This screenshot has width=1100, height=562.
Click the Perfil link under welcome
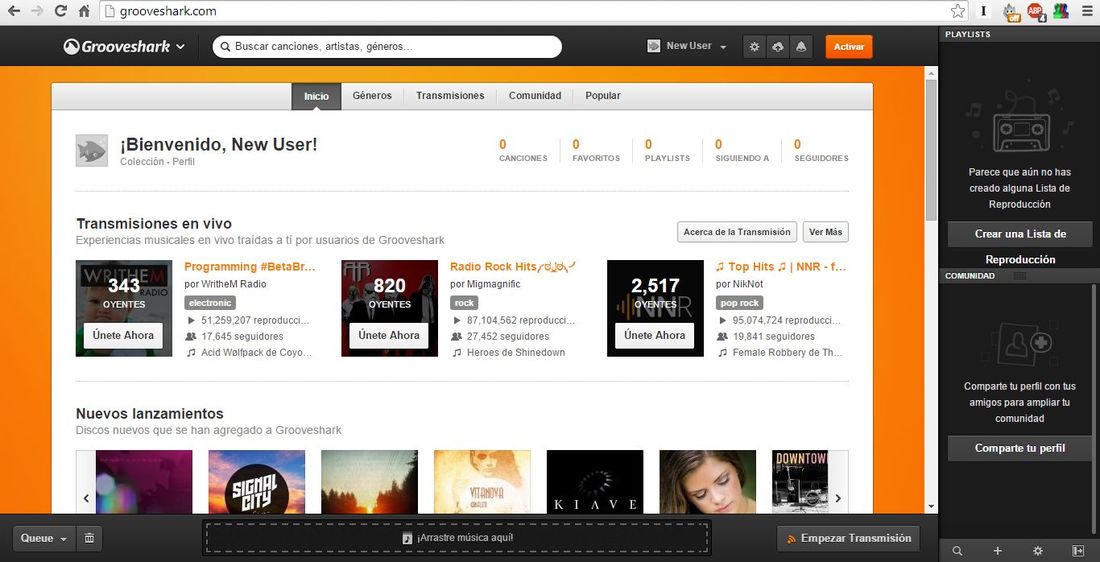(183, 161)
